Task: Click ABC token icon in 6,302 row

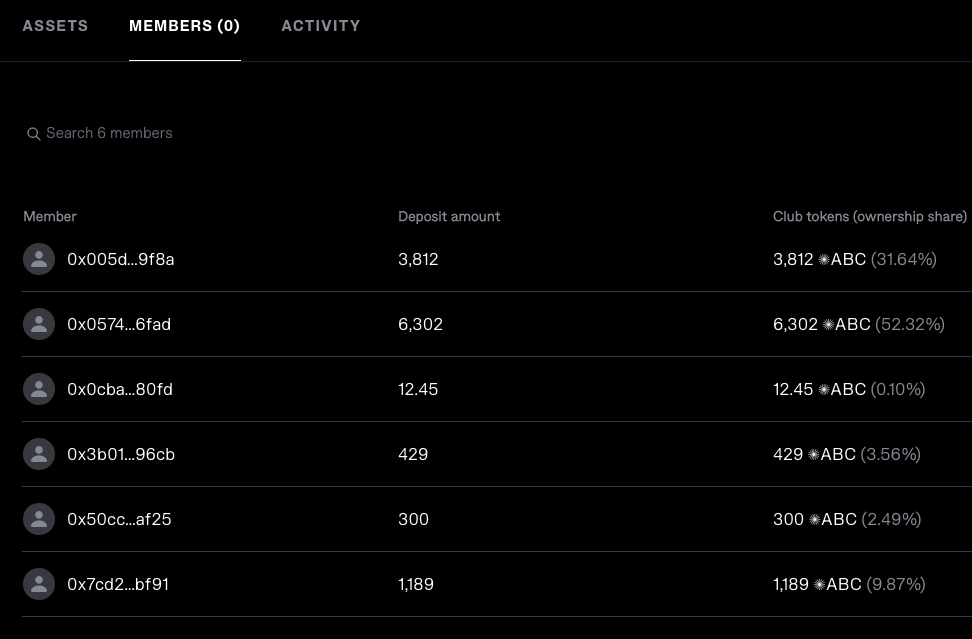Action: pyautogui.click(x=828, y=325)
